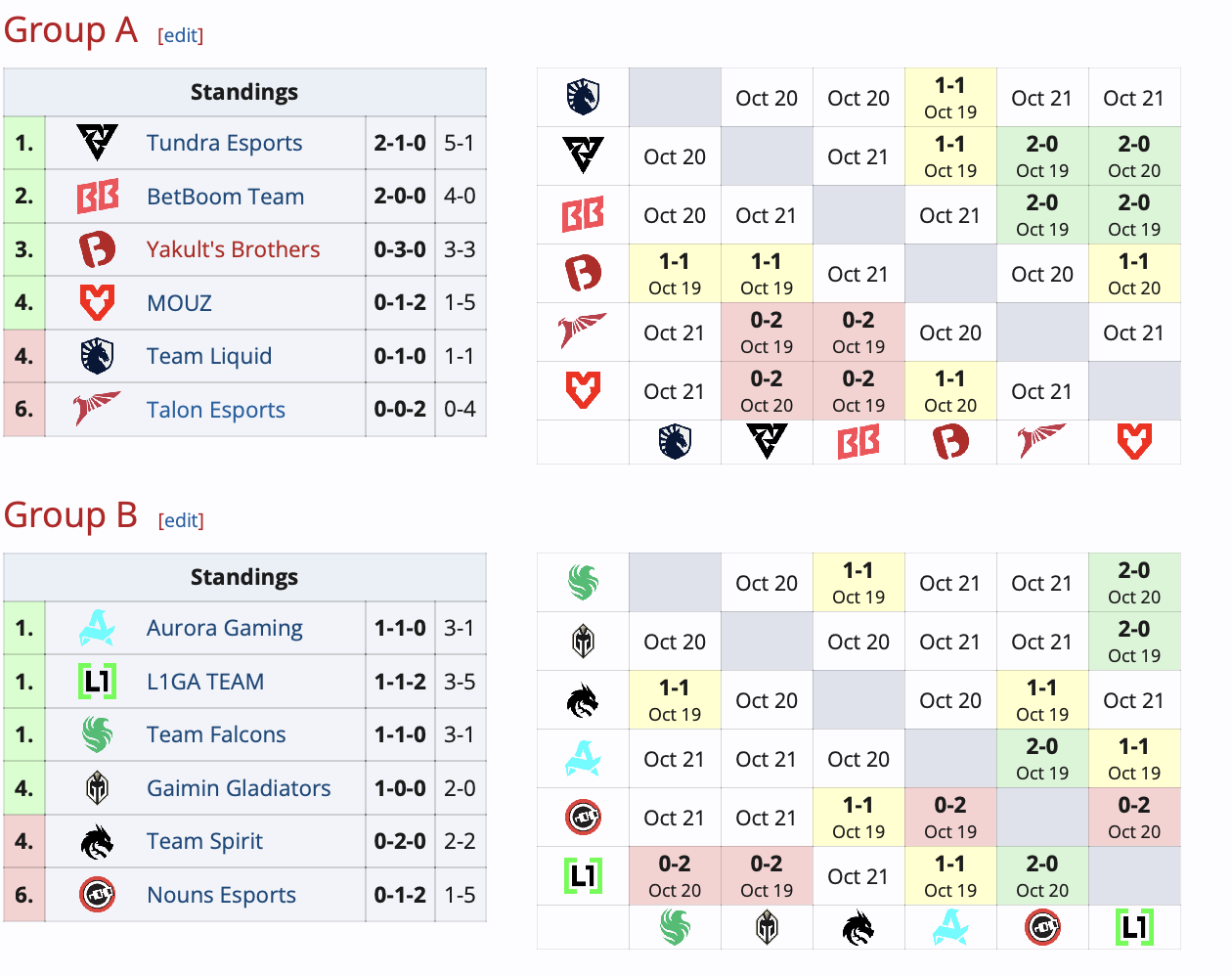Click the Nouns Esports logo icon
This screenshot has height=976, width=1232.
(97, 894)
